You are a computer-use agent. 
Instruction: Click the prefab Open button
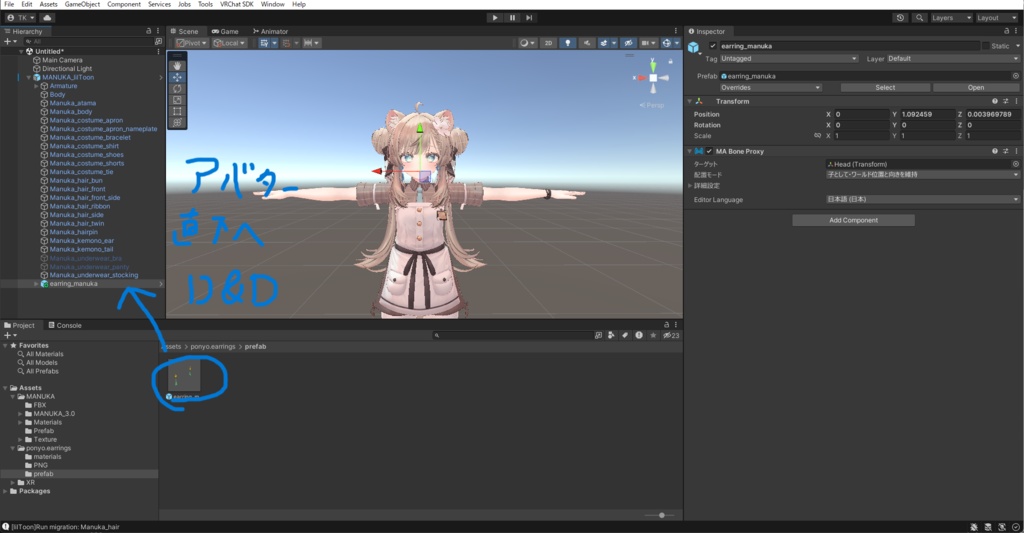point(976,88)
